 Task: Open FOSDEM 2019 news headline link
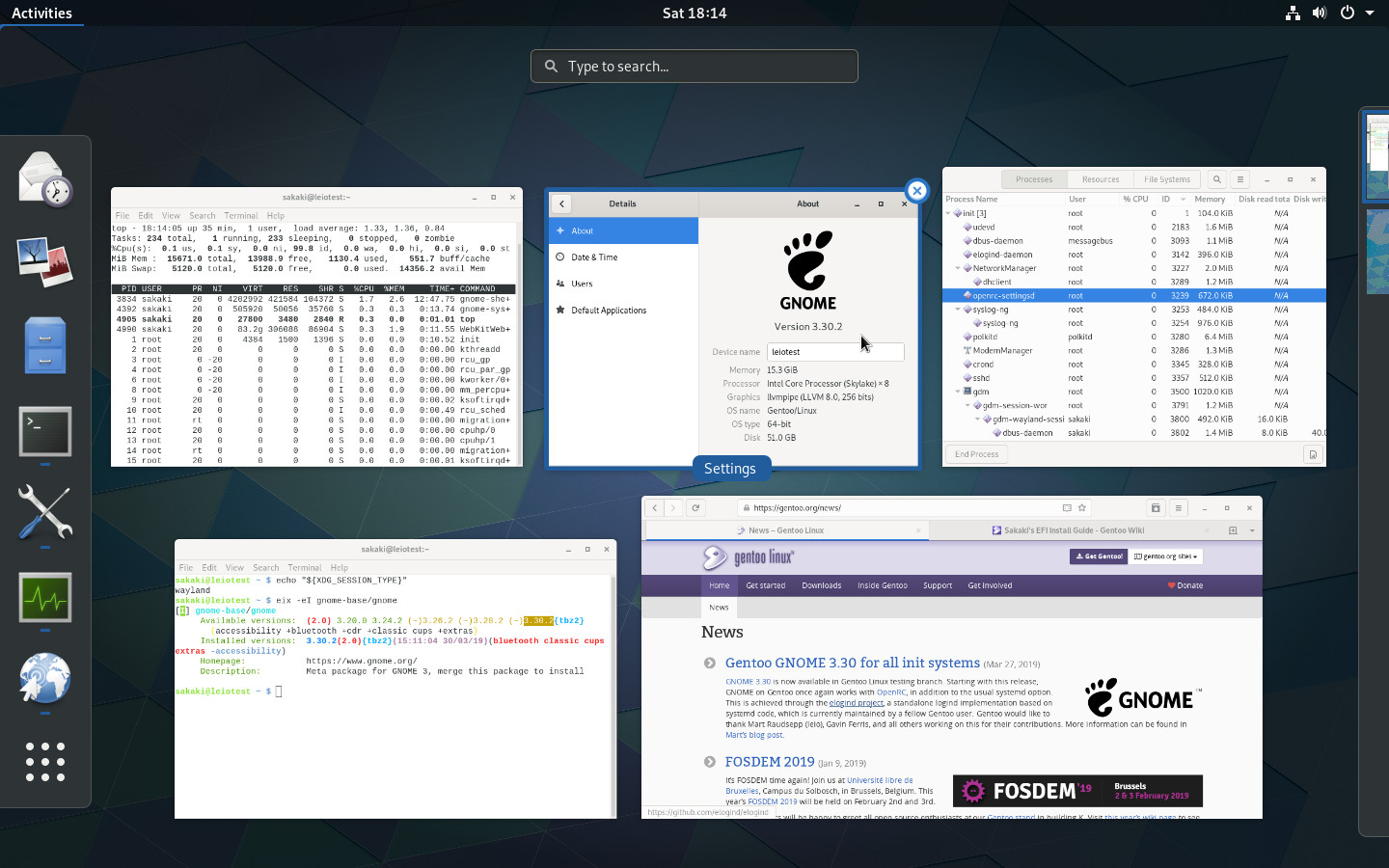tap(770, 762)
